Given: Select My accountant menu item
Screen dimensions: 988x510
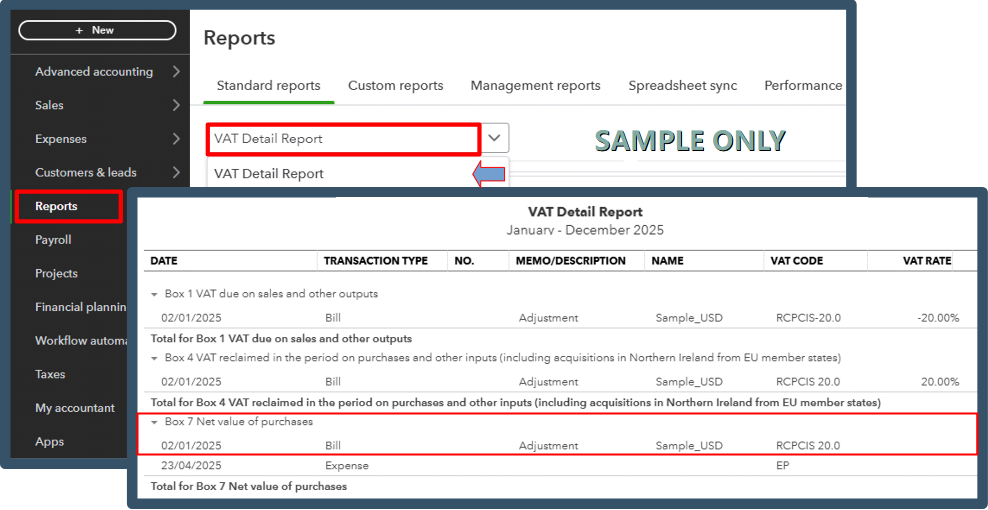Looking at the screenshot, I should pyautogui.click(x=75, y=408).
